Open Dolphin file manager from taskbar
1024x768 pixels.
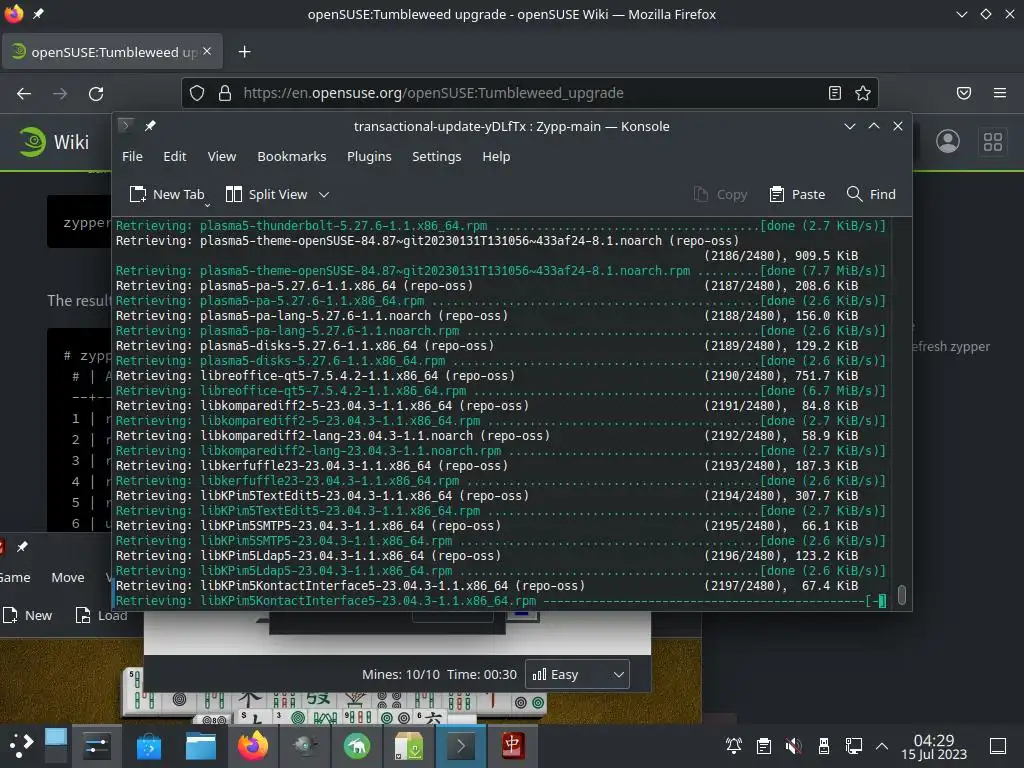click(x=200, y=746)
